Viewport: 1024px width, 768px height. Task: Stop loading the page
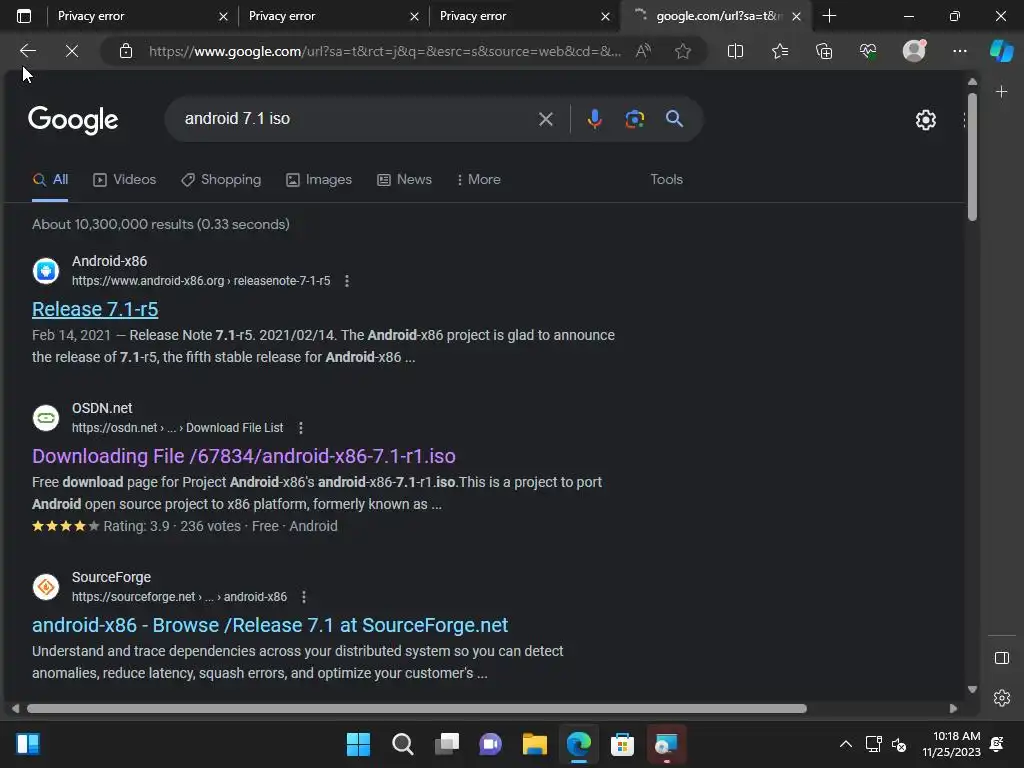click(72, 51)
